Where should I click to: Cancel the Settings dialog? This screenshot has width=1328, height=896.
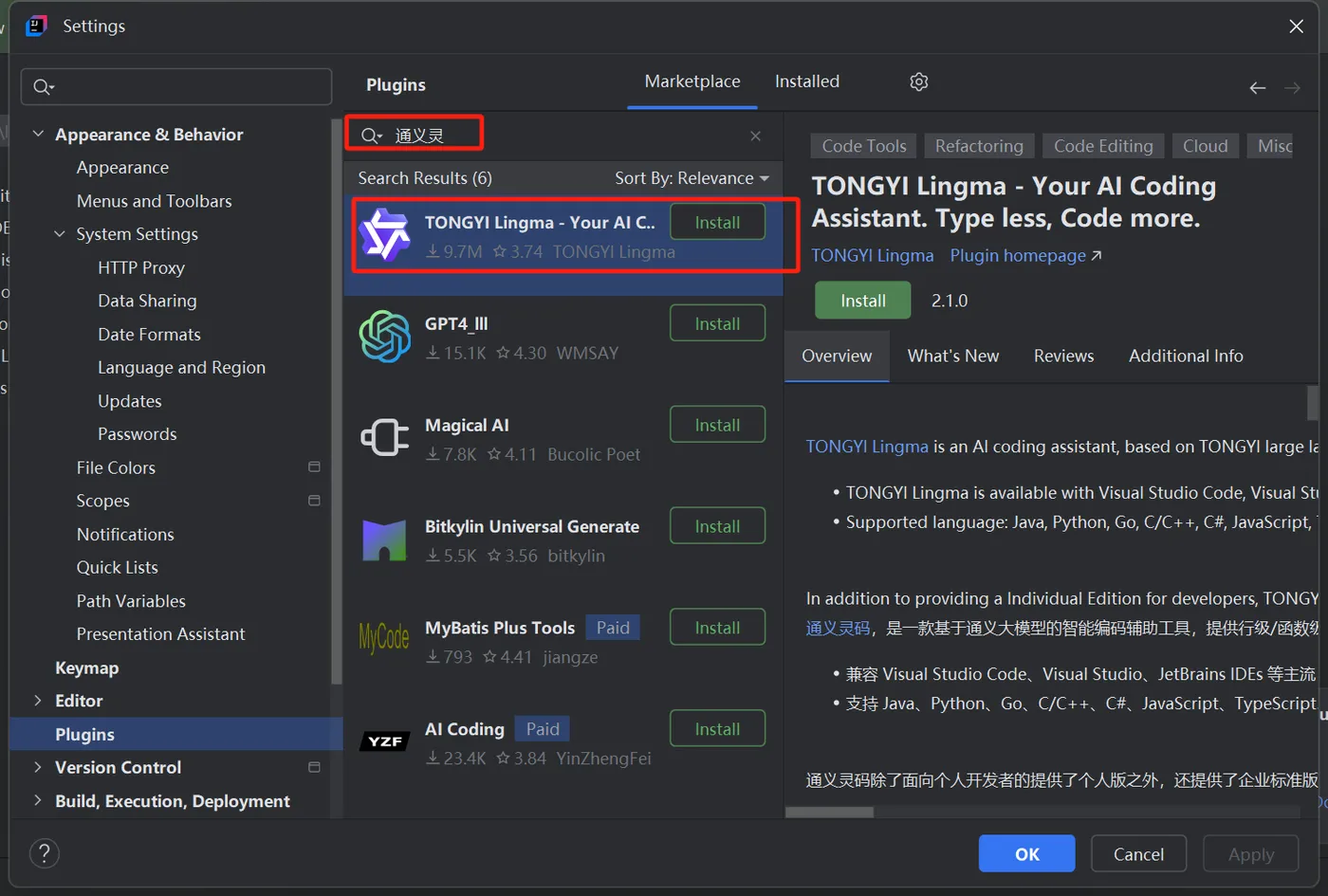(1138, 853)
